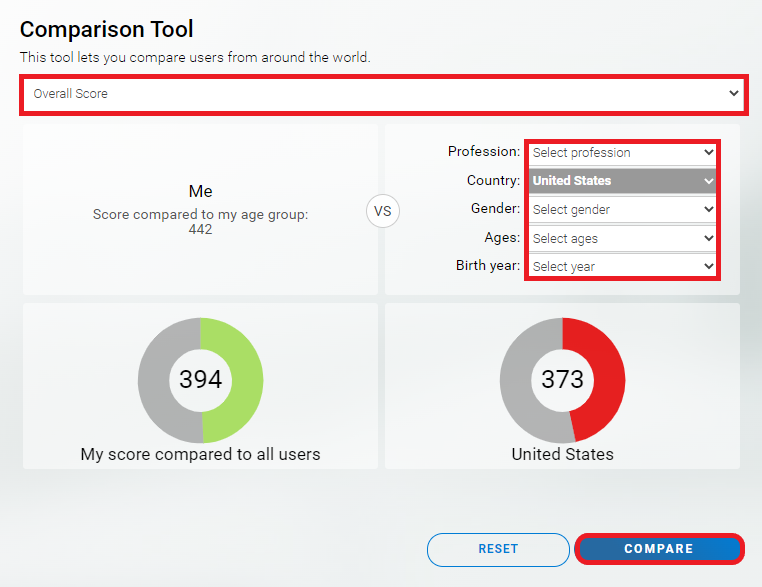
Task: Click the gray segment of the 373 donut
Action: point(518,380)
